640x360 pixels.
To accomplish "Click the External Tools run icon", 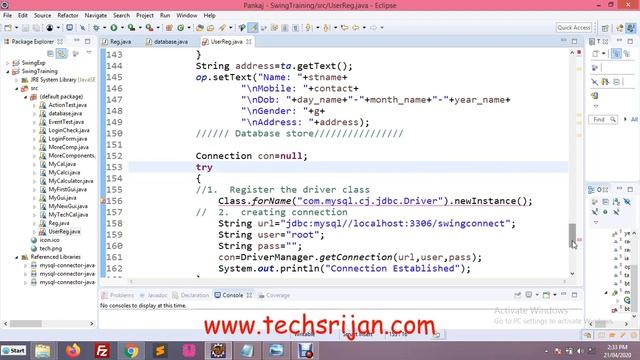I will (149, 28).
